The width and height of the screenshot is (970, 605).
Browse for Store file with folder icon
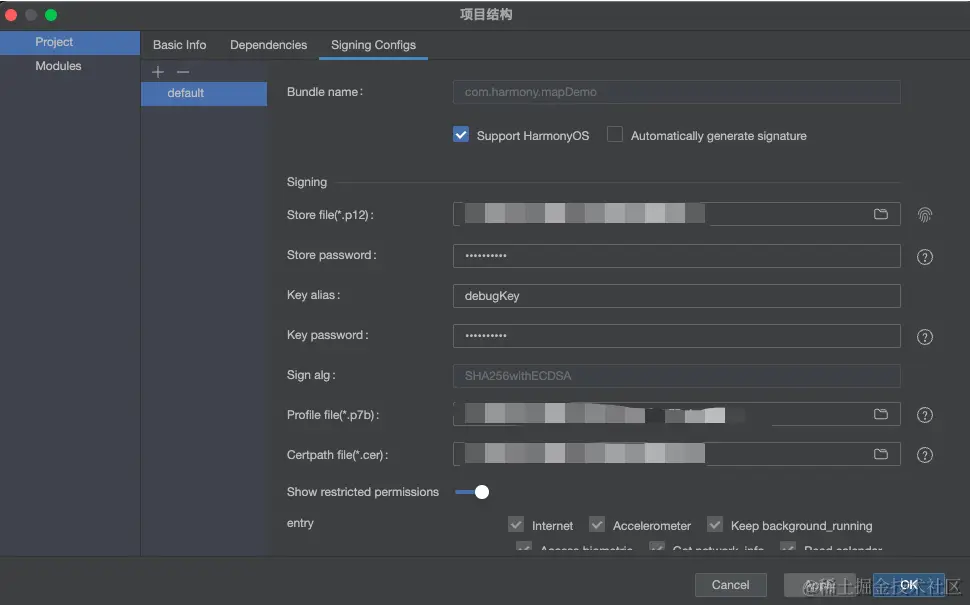(x=880, y=214)
